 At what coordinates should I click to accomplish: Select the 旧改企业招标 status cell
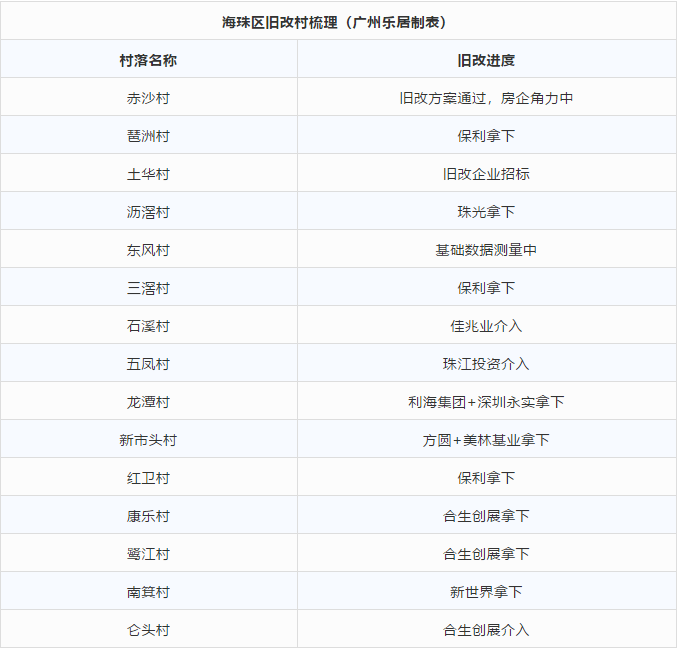(486, 174)
